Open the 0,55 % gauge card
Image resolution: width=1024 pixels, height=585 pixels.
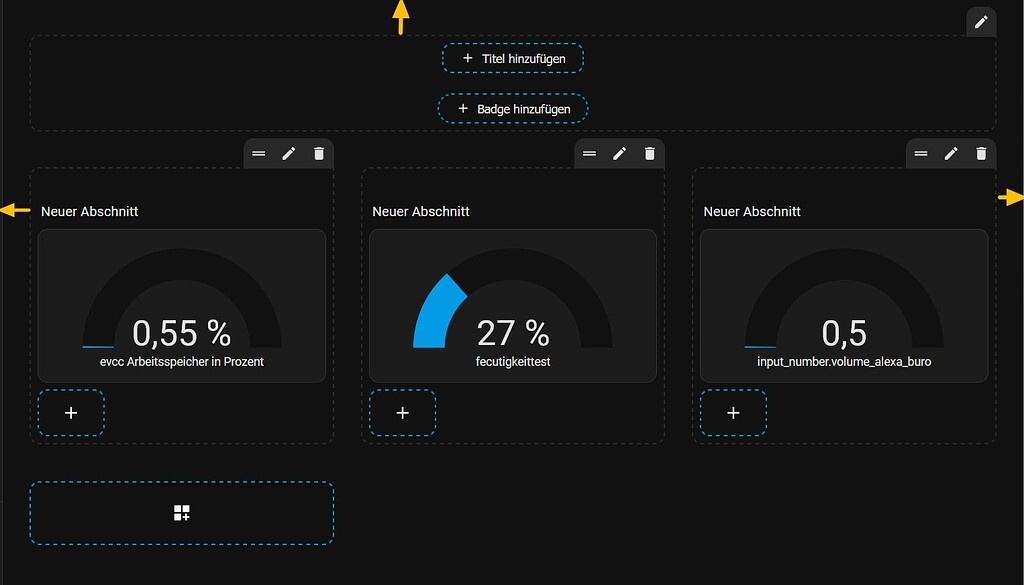(182, 306)
